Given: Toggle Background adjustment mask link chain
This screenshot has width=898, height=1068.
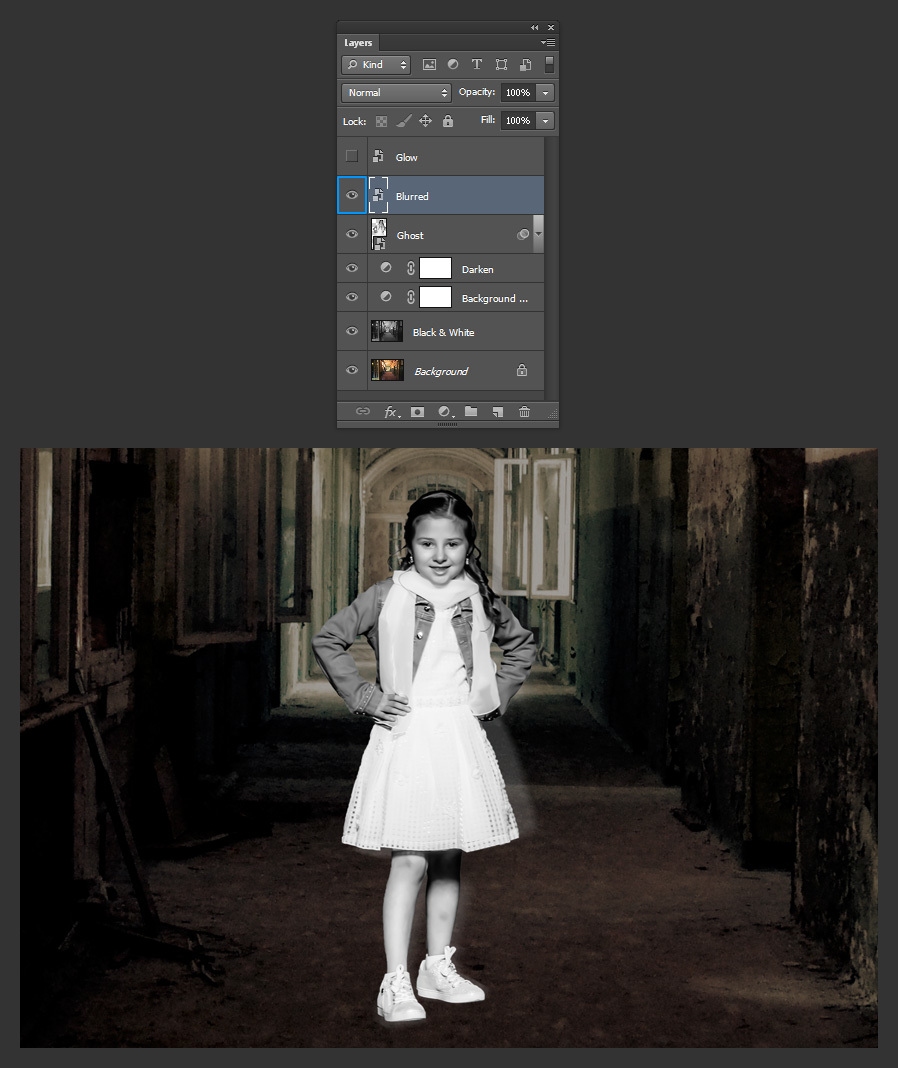Looking at the screenshot, I should (x=411, y=297).
